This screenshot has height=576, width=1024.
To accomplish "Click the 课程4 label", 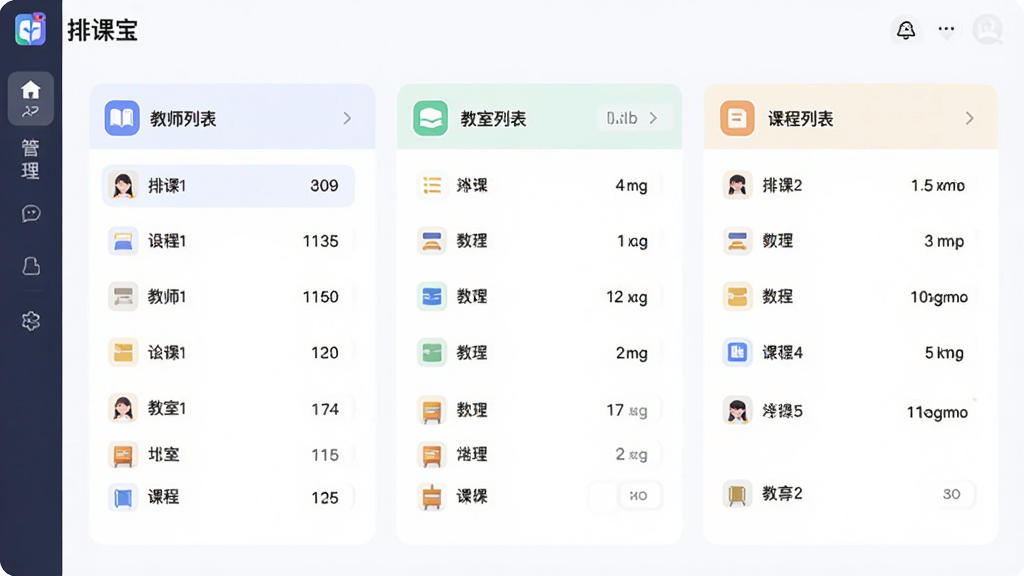I will (782, 353).
